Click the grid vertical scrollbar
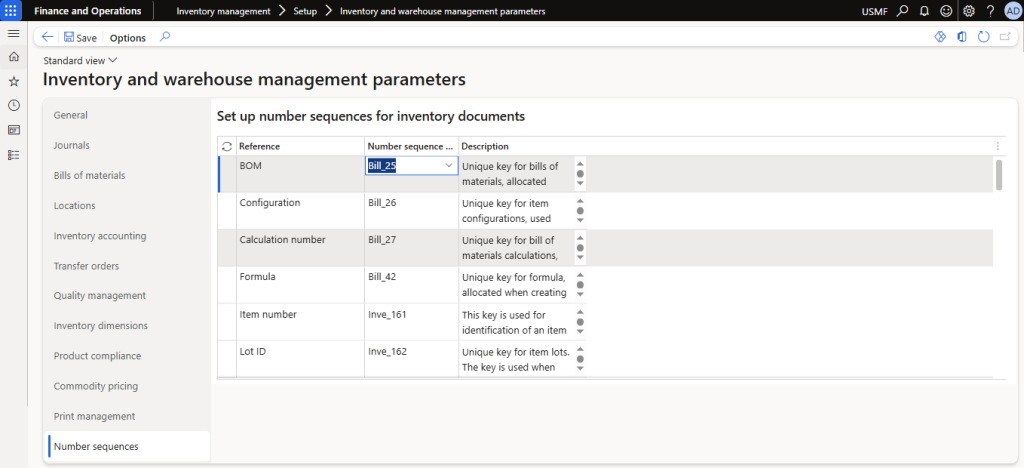 pyautogui.click(x=998, y=174)
